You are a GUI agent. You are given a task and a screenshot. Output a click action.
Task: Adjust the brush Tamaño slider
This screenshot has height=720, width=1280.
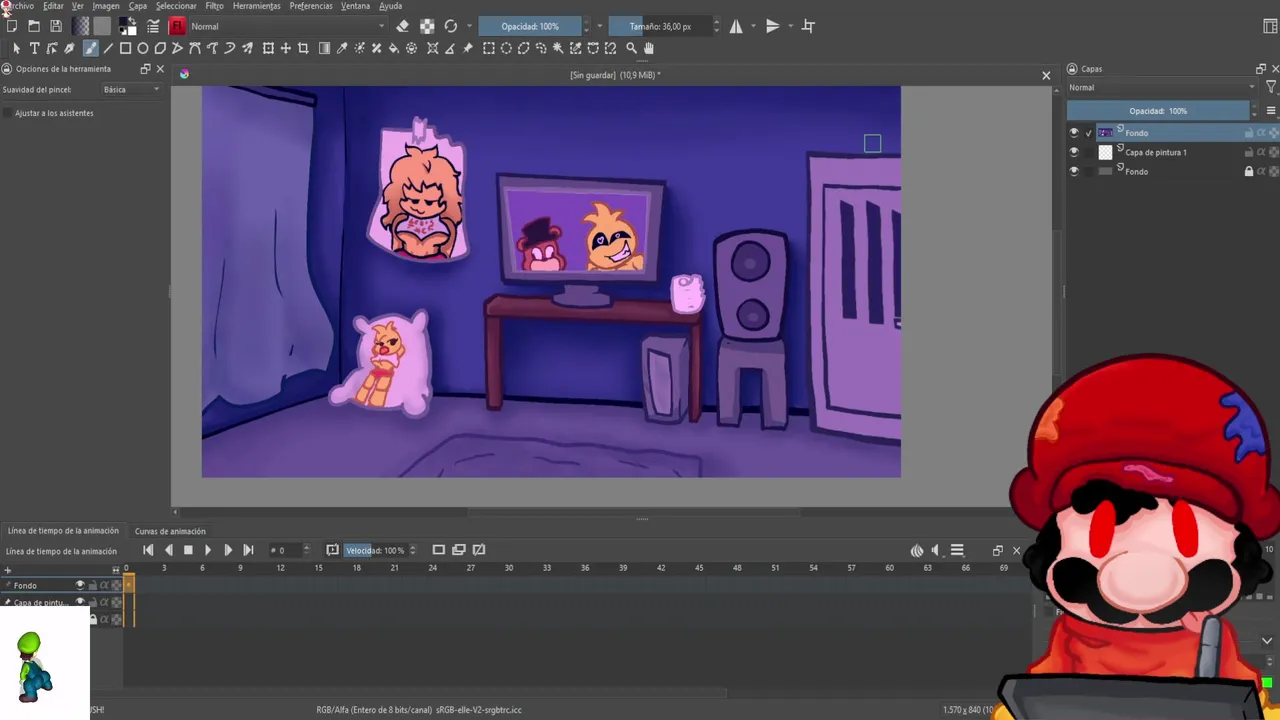pos(660,26)
